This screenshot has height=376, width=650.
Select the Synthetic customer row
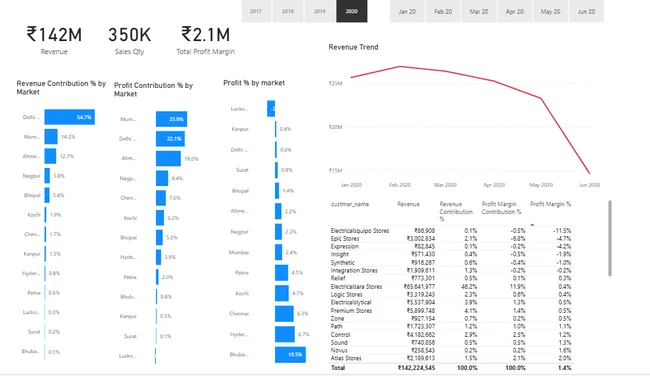(x=451, y=262)
